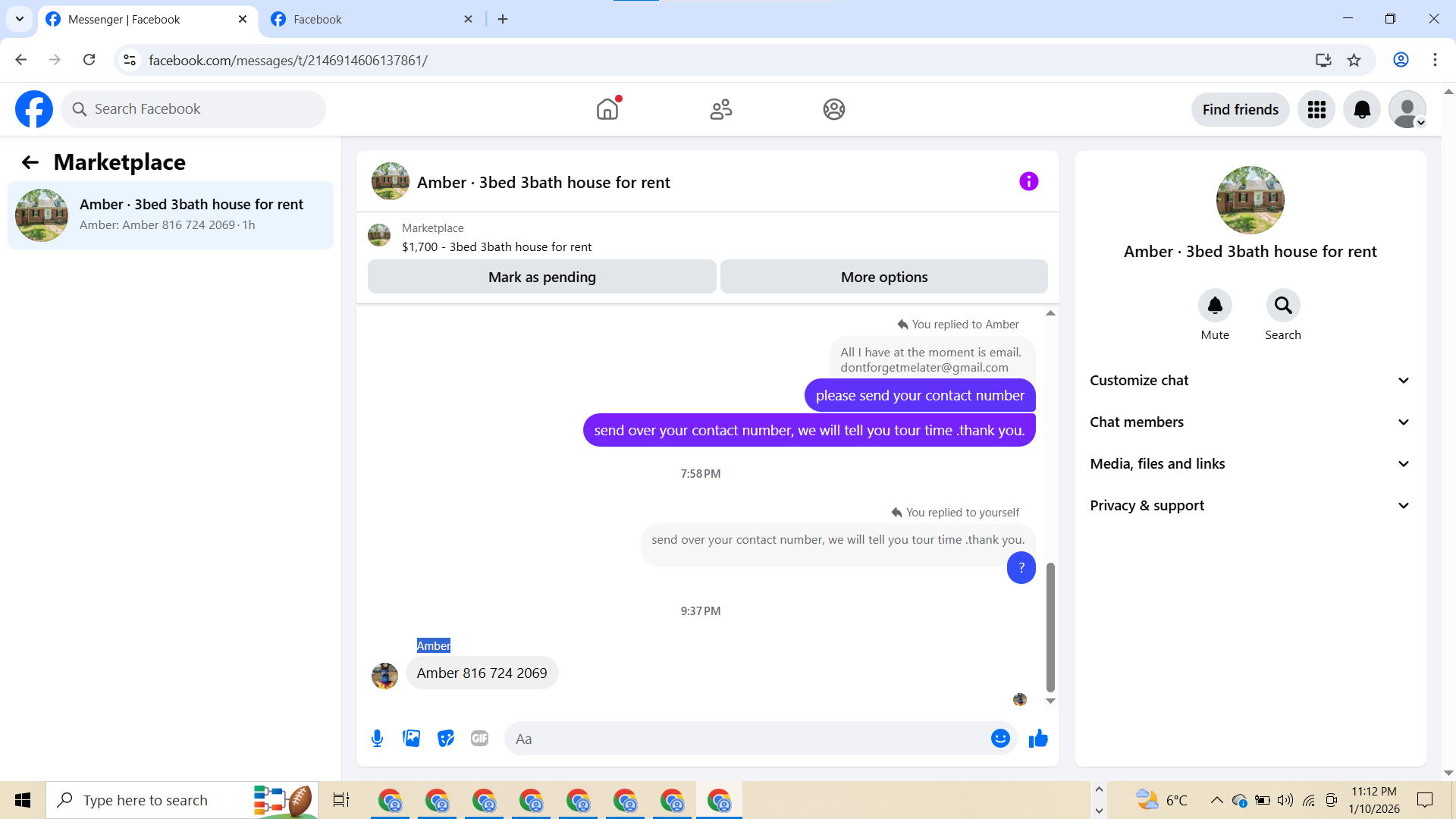The image size is (1456, 819).
Task: Click the purple conversation info icon
Action: [1028, 182]
